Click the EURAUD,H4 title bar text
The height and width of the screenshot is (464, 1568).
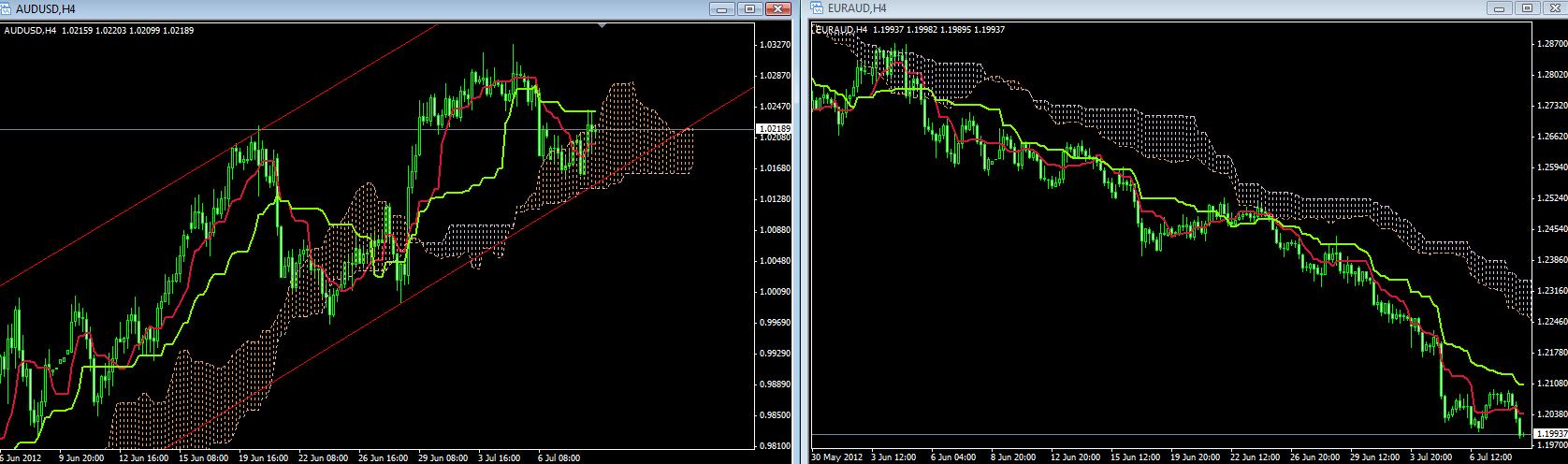856,8
